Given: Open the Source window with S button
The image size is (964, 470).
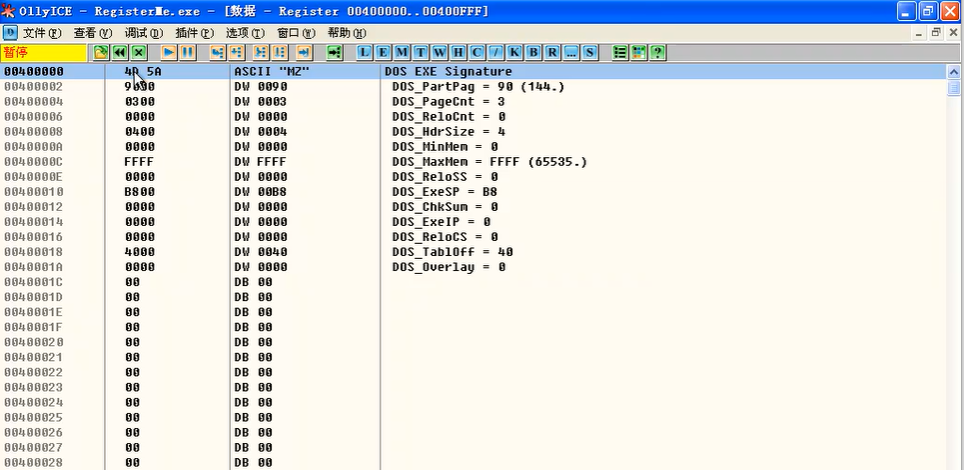Looking at the screenshot, I should click(590, 53).
